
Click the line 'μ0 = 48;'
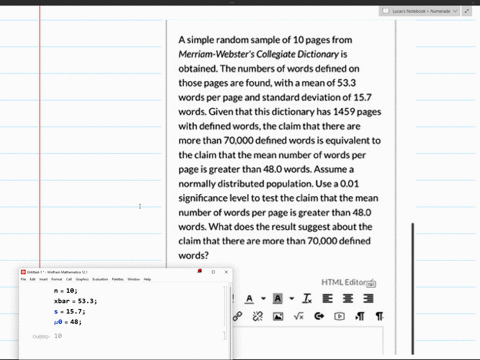[68, 322]
